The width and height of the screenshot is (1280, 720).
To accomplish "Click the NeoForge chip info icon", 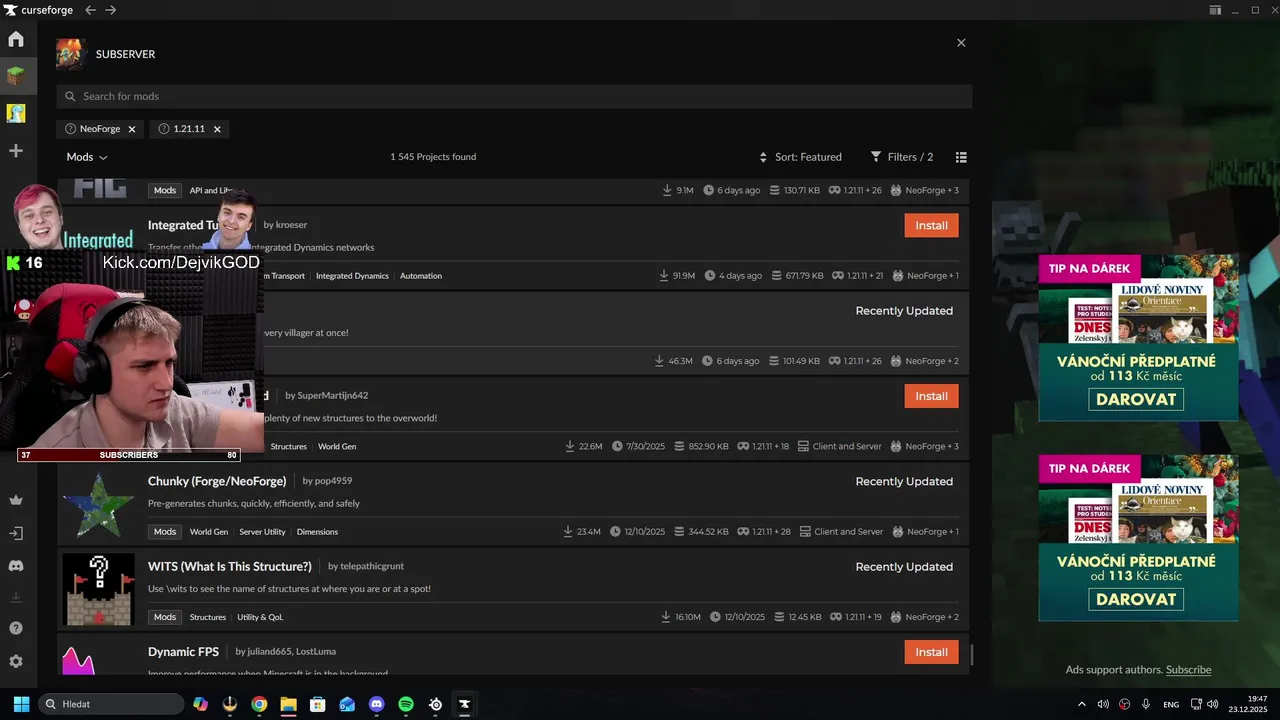I will [x=70, y=129].
